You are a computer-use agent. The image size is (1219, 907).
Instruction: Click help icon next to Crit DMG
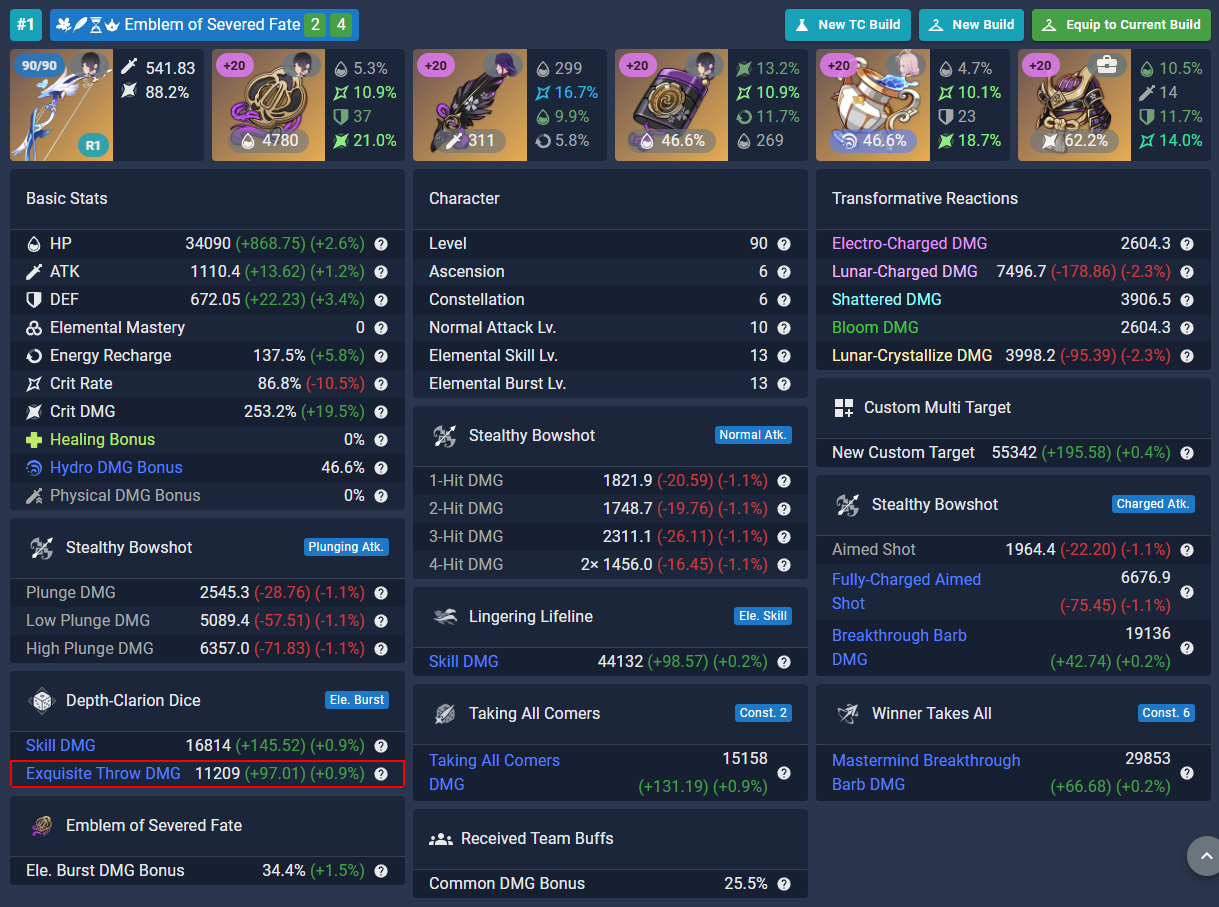381,412
